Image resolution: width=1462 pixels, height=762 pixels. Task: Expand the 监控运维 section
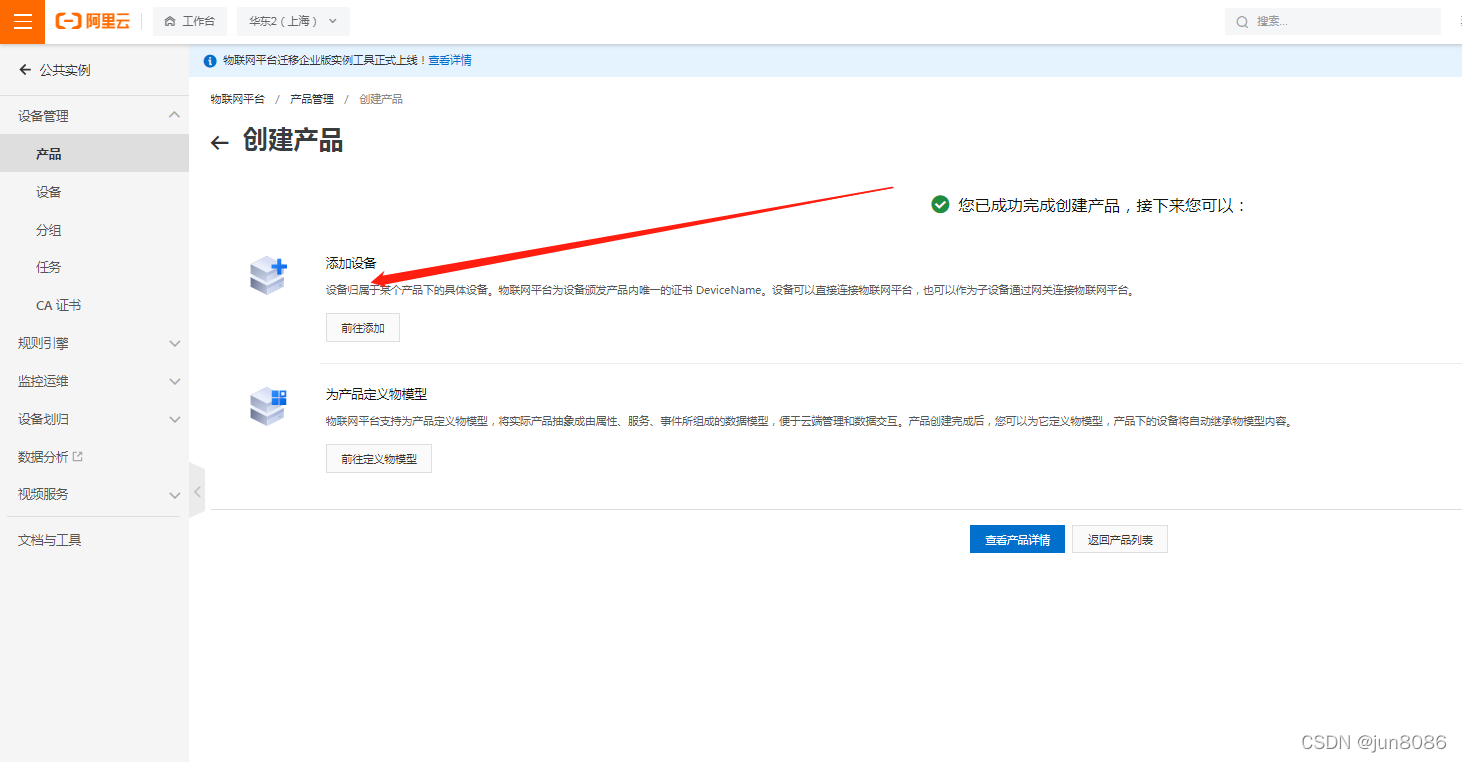(x=94, y=380)
